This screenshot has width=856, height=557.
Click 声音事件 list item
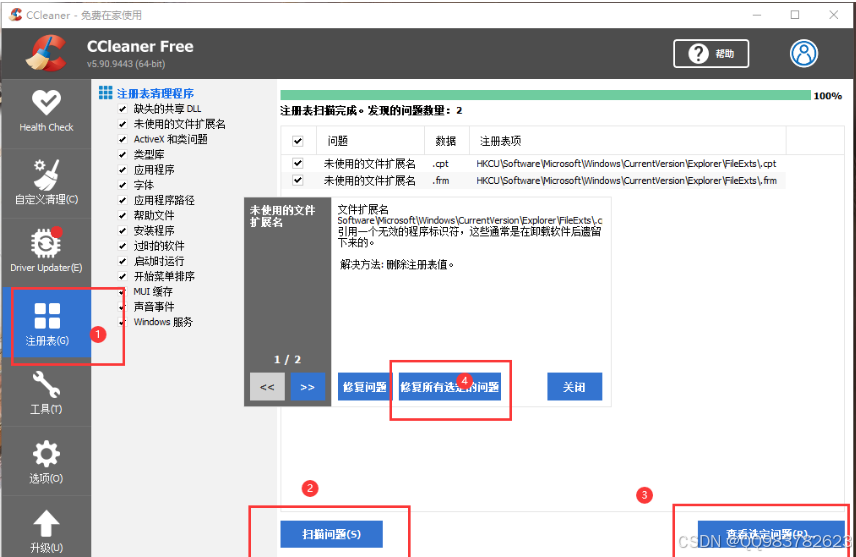[154, 307]
